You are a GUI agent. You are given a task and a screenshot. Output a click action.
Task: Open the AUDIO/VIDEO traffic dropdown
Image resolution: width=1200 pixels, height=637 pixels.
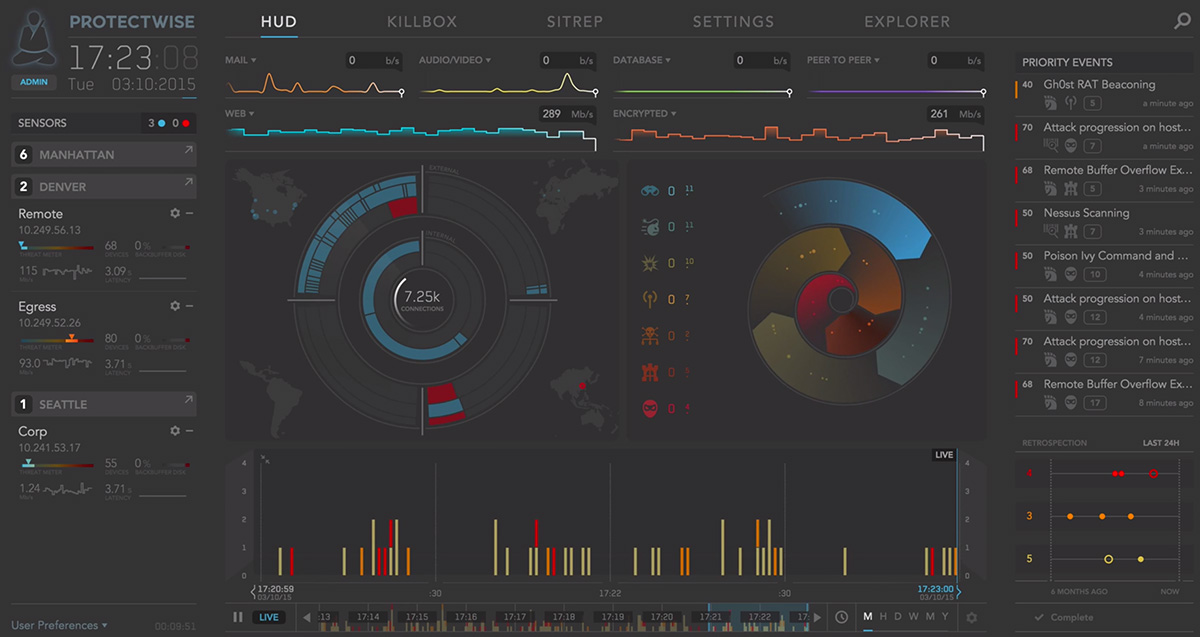click(455, 60)
